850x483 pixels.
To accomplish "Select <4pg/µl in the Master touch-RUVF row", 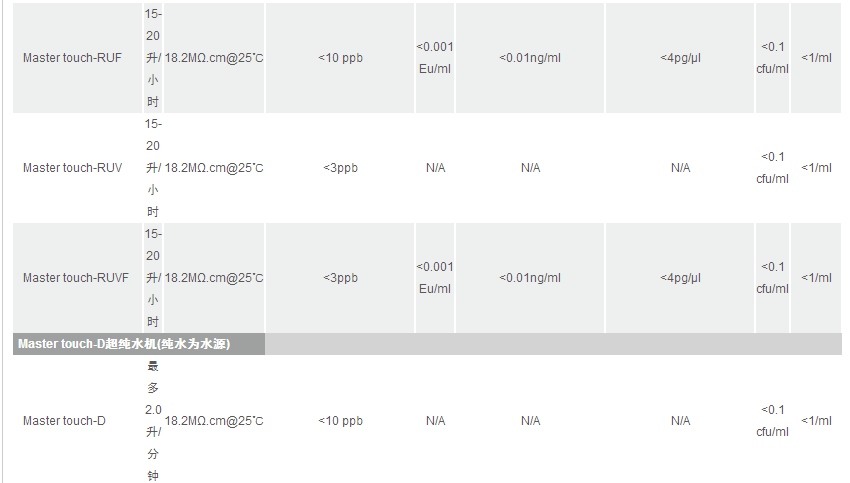I will tap(680, 278).
